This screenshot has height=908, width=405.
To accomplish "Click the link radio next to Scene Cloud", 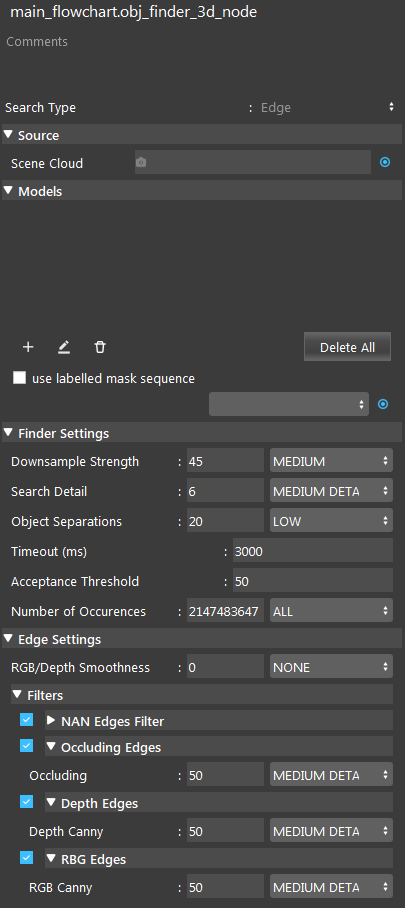I will point(385,163).
